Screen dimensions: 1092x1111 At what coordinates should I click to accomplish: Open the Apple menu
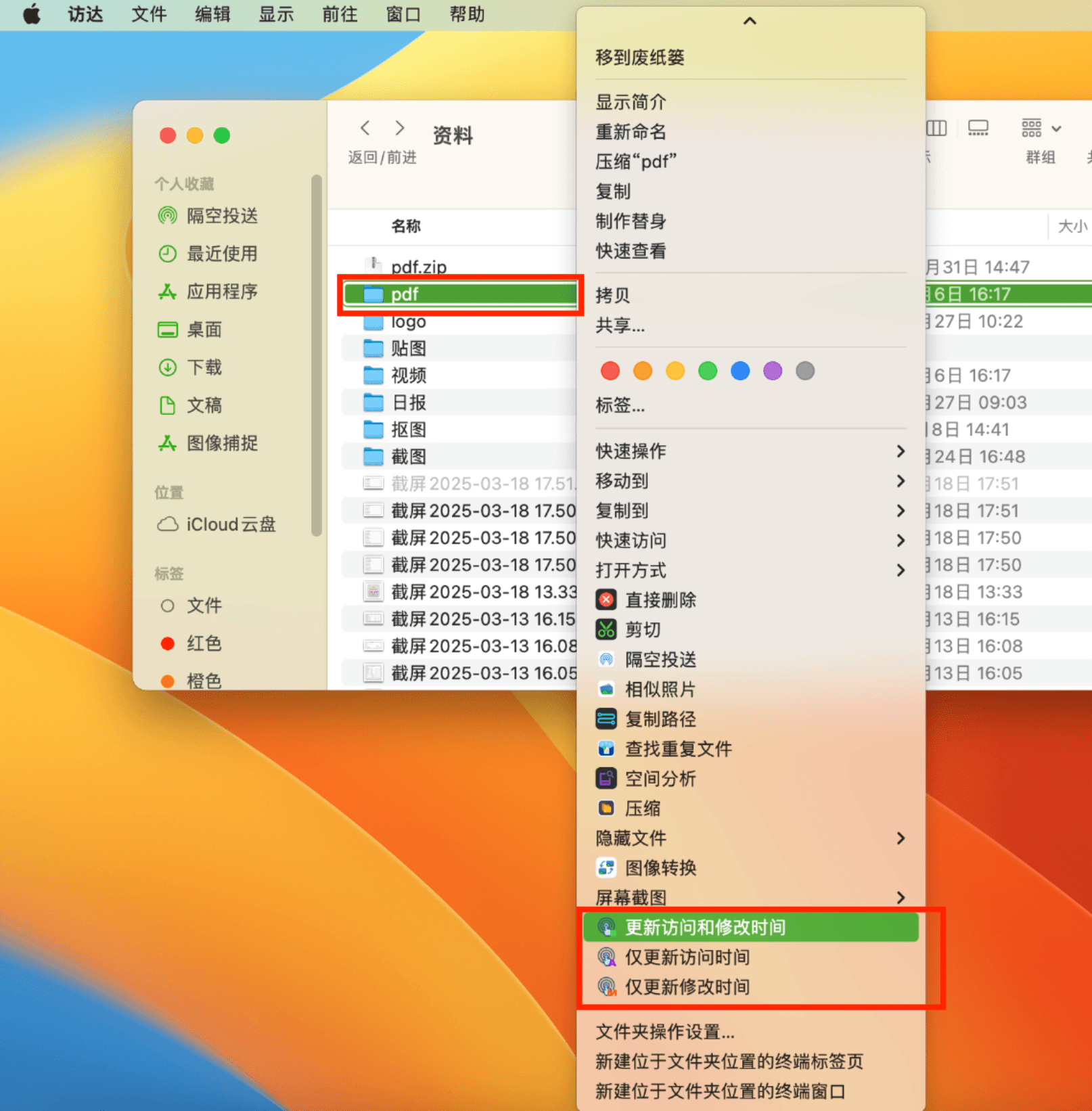pos(31,14)
